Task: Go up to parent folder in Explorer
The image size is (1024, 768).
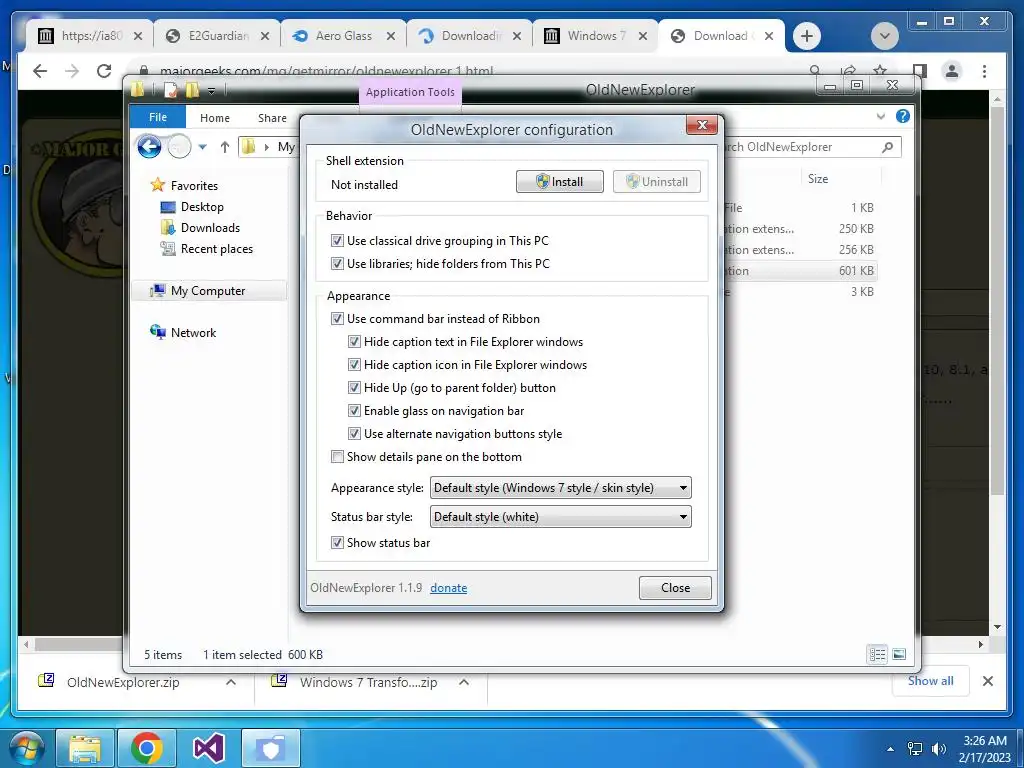Action: [x=225, y=147]
